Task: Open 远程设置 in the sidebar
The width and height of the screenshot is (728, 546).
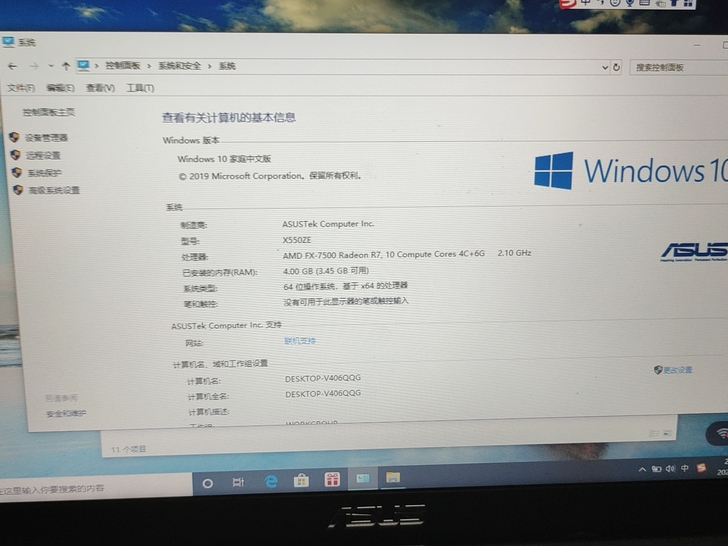Action: (43, 155)
